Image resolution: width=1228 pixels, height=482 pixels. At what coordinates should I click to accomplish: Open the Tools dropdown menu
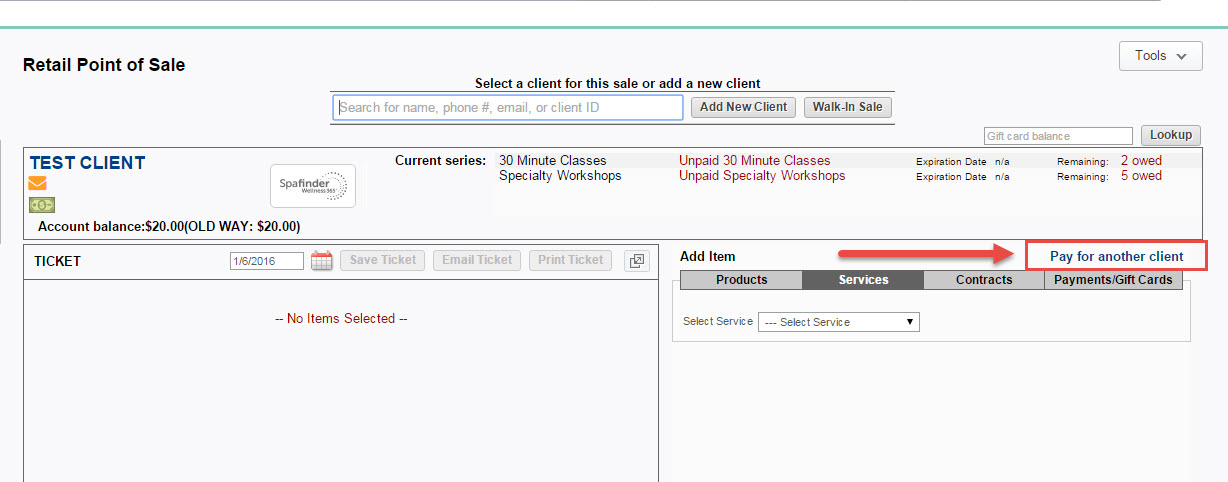click(x=1160, y=56)
